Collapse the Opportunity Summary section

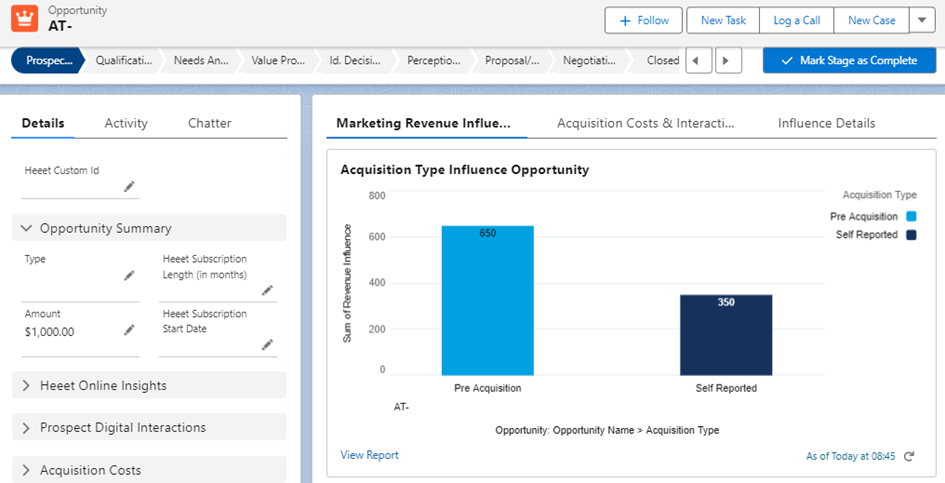click(x=149, y=228)
